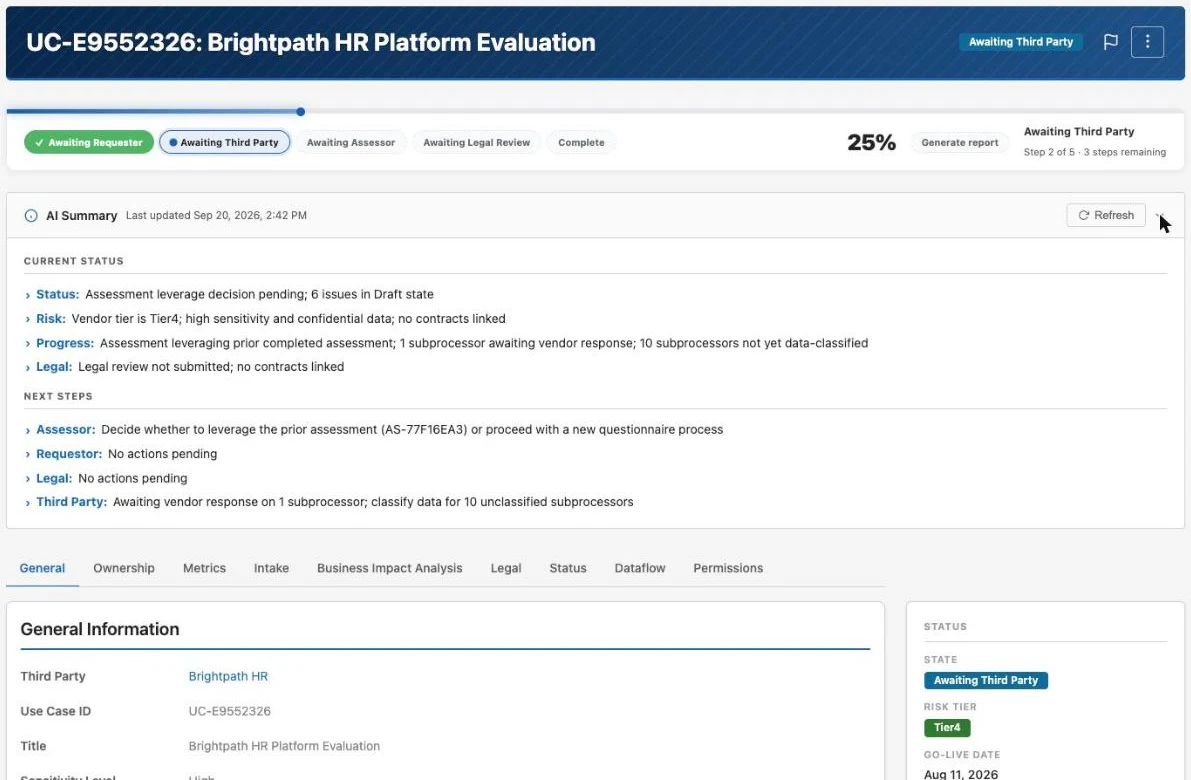Image resolution: width=1191 pixels, height=780 pixels.
Task: Click the AI Summary info icon
Action: (x=31, y=216)
